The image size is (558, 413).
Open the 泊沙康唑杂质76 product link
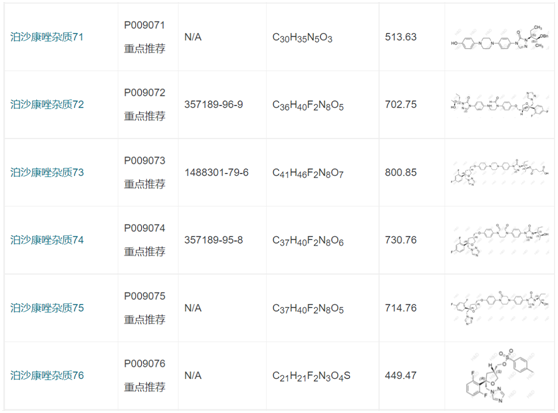coord(47,376)
